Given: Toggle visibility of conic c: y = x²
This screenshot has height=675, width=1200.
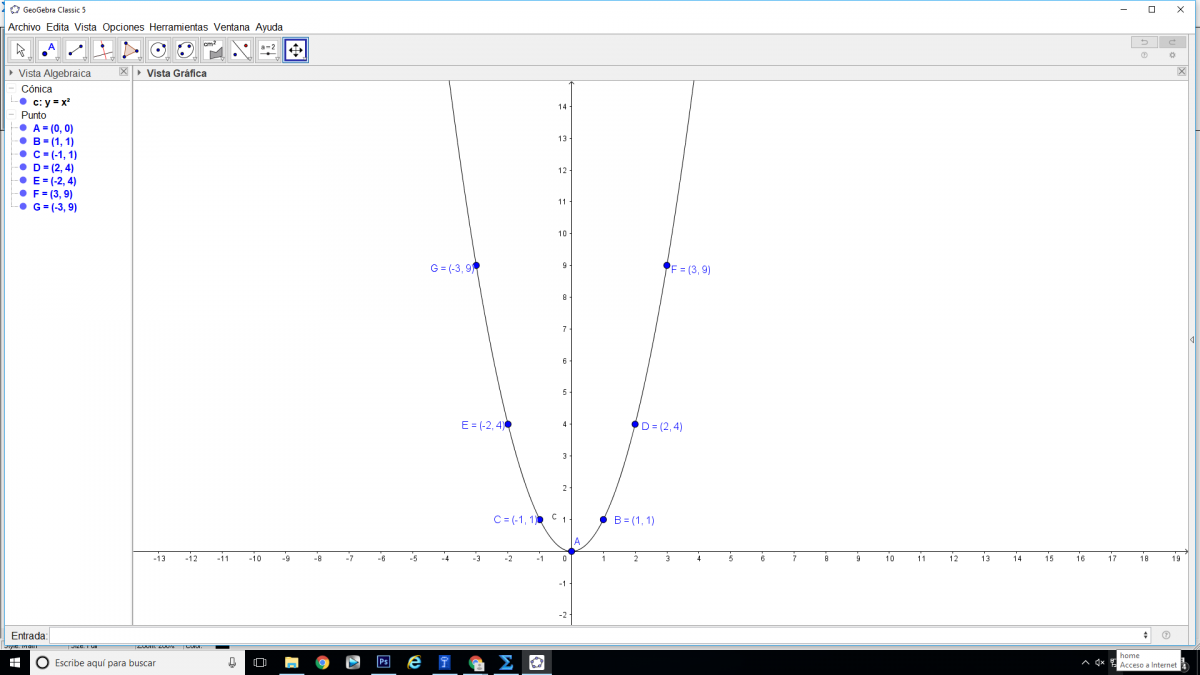Looking at the screenshot, I should [x=23, y=101].
